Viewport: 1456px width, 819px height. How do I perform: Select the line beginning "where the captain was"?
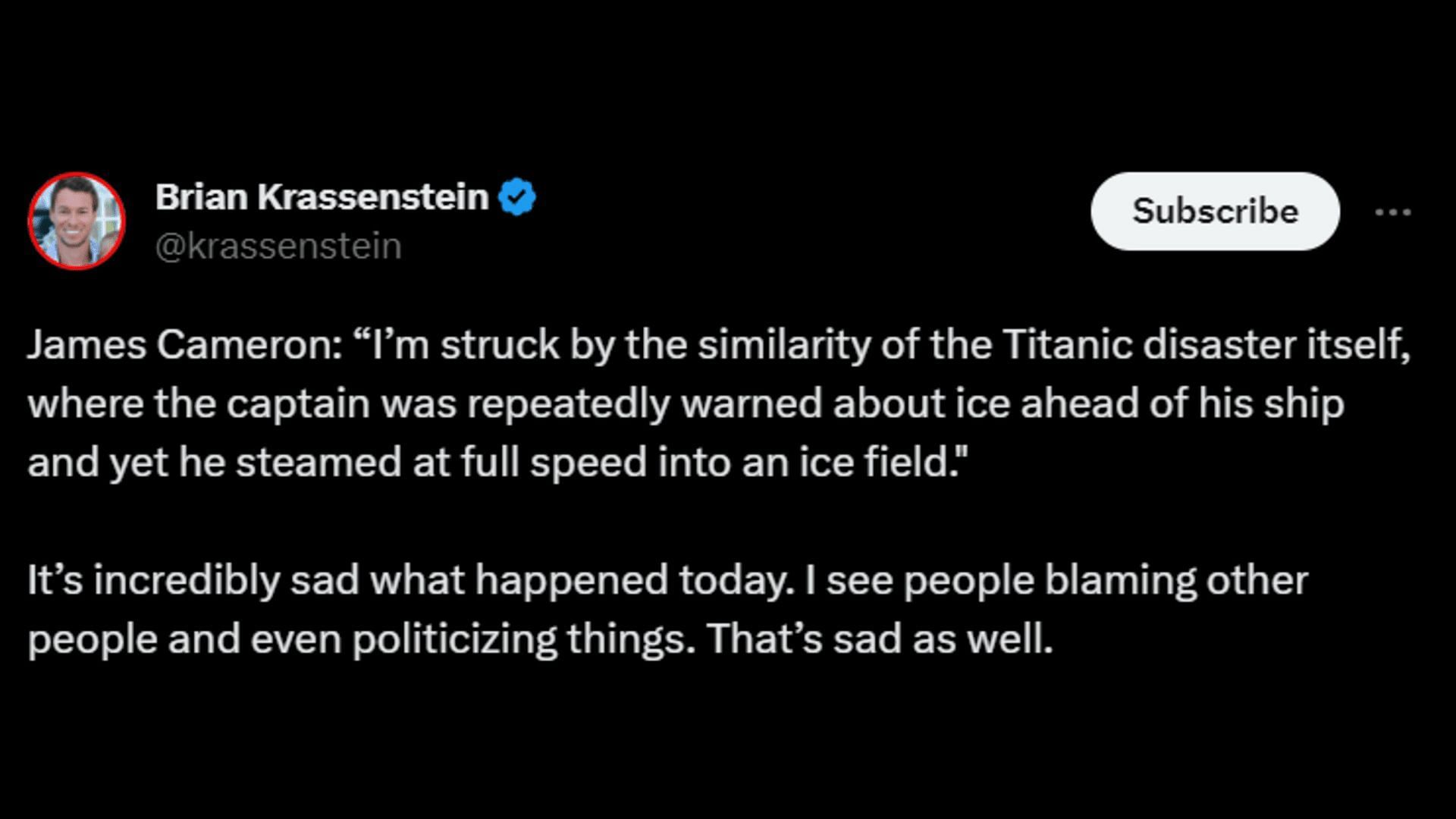coord(686,403)
